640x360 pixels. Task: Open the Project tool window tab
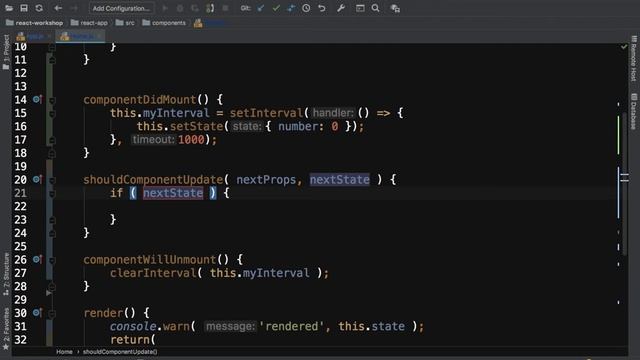[x=6, y=52]
